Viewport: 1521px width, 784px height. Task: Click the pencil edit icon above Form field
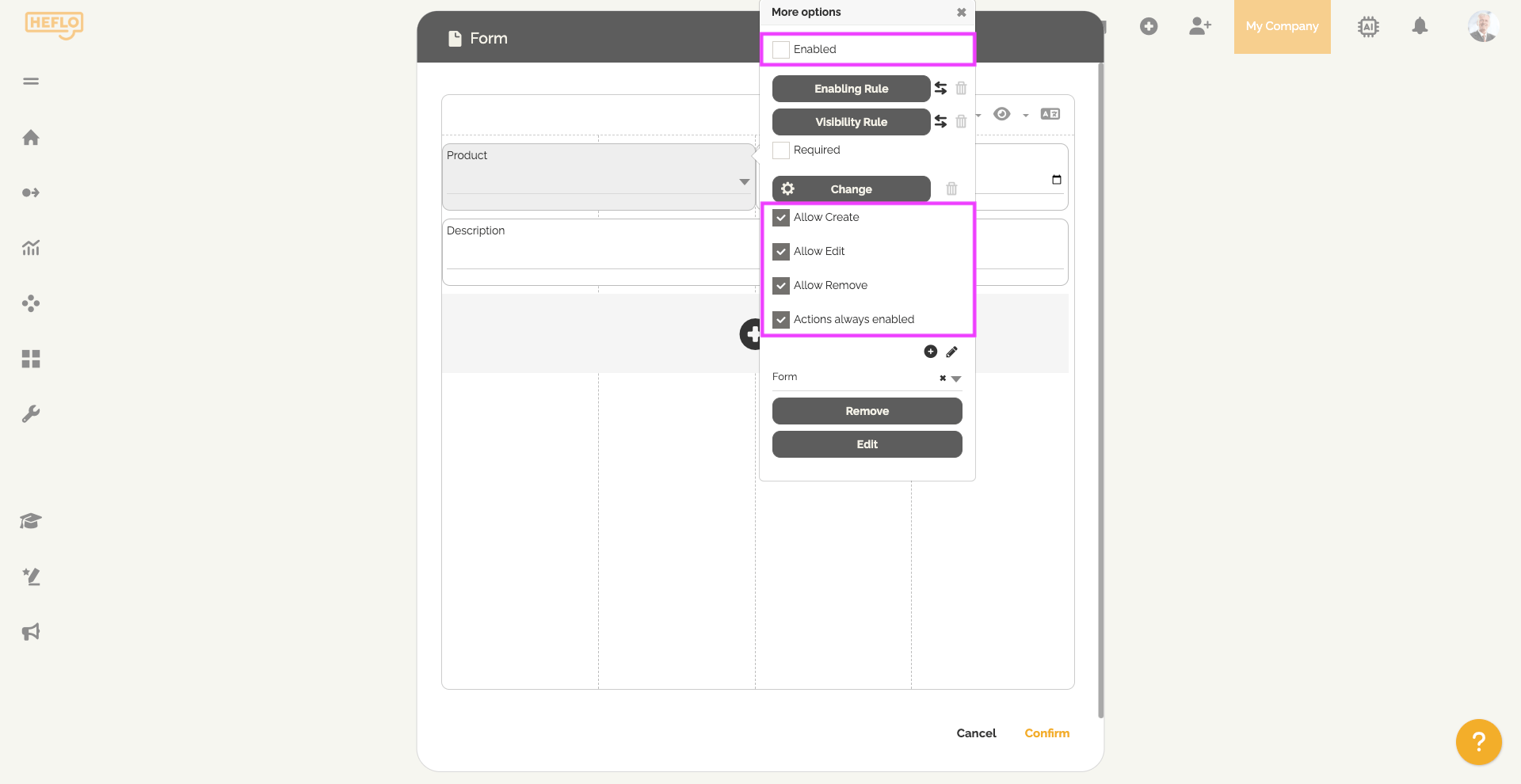coord(951,352)
